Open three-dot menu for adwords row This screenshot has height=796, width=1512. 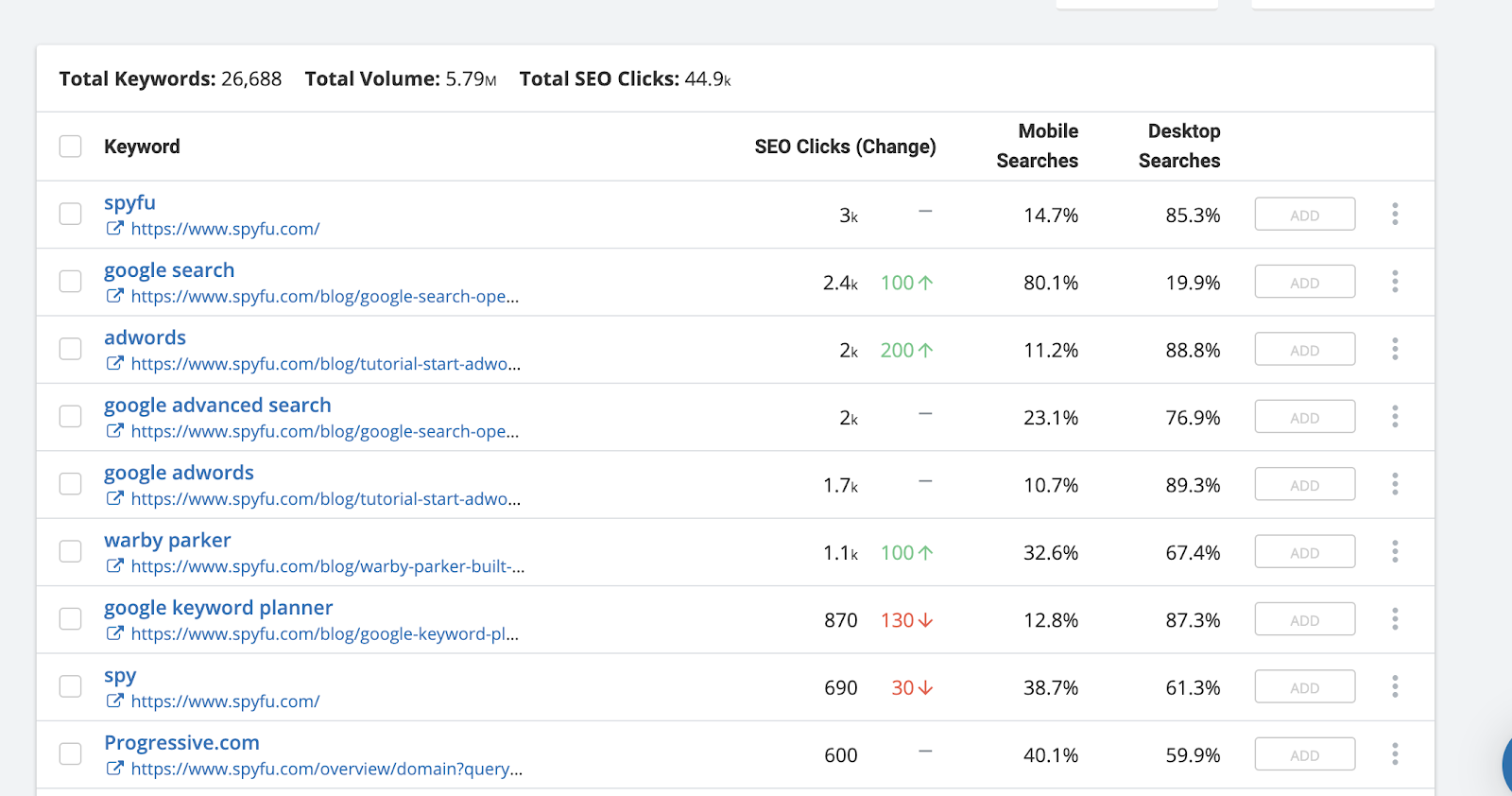point(1395,349)
